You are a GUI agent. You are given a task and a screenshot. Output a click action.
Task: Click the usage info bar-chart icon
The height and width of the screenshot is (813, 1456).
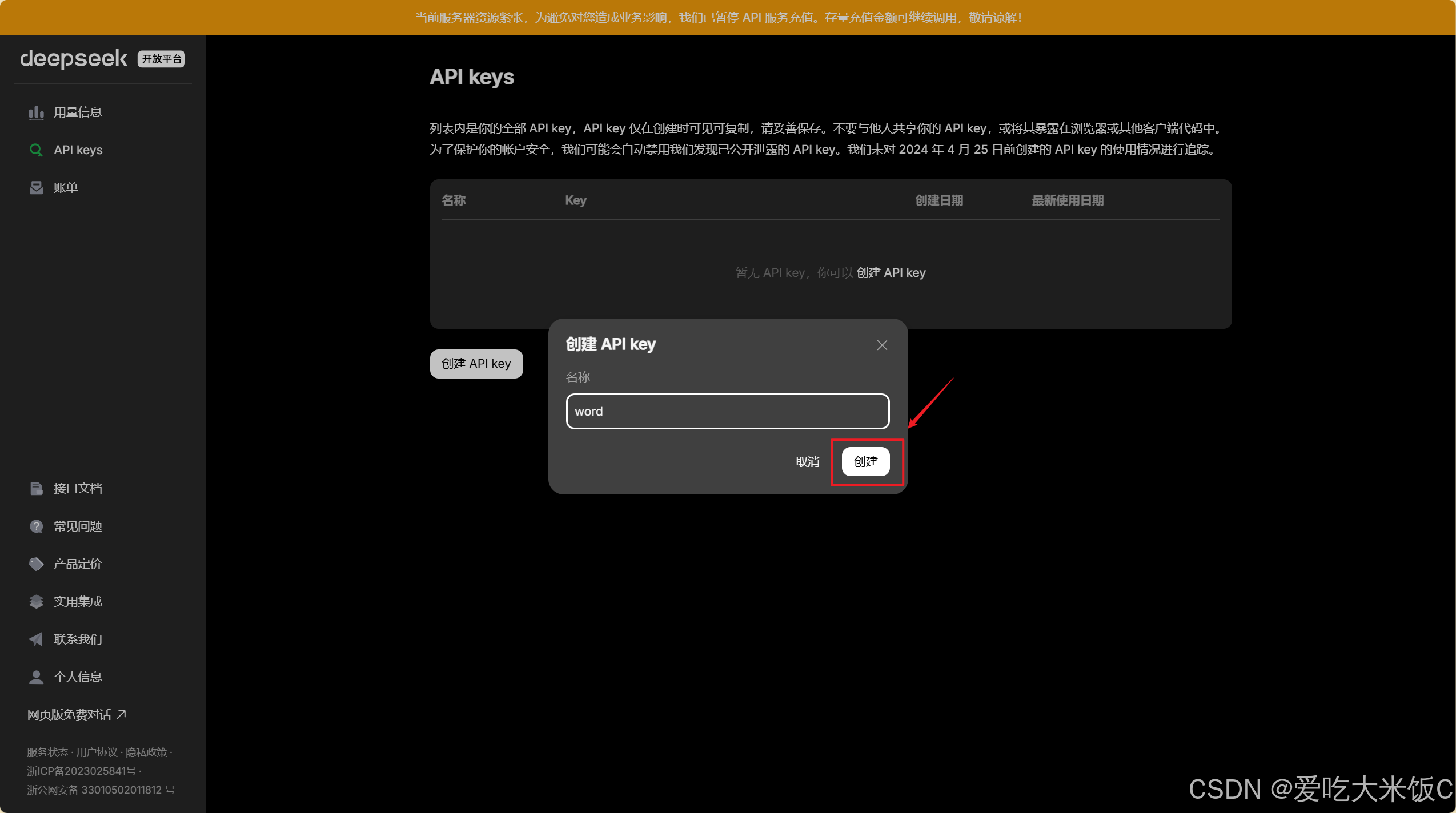[x=36, y=112]
